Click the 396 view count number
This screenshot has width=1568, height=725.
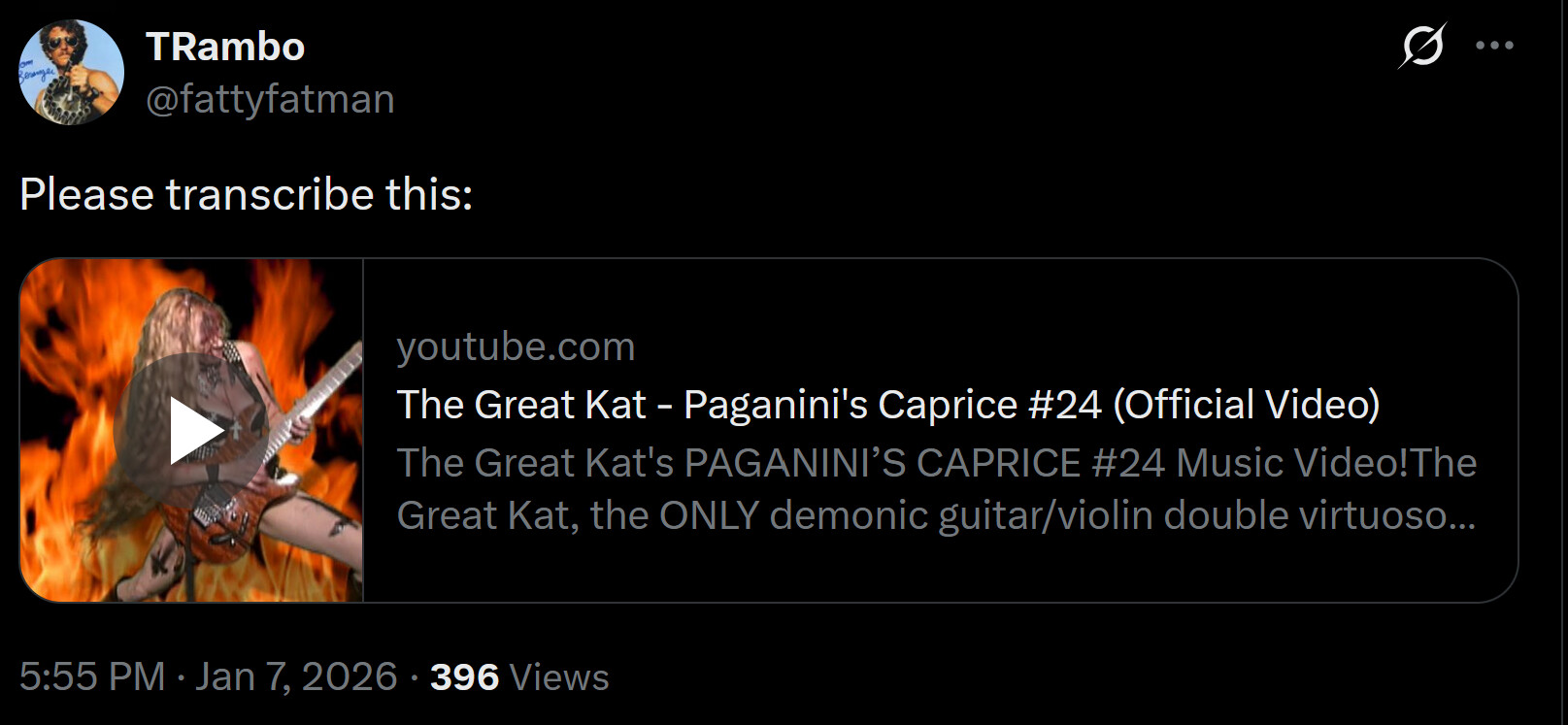(x=464, y=676)
